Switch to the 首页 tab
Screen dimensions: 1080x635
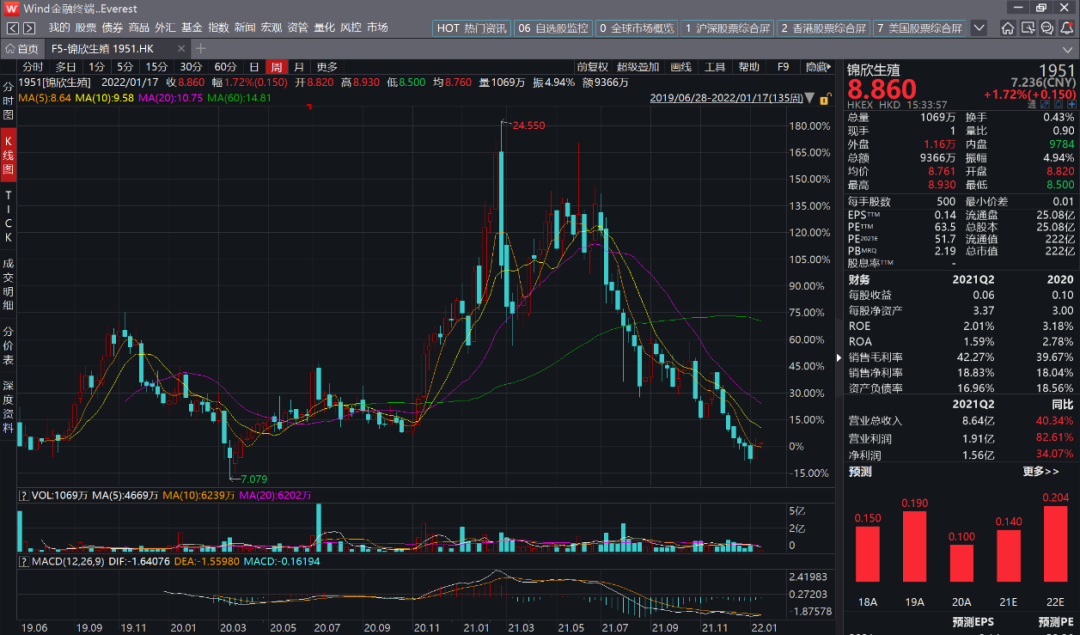(22, 48)
